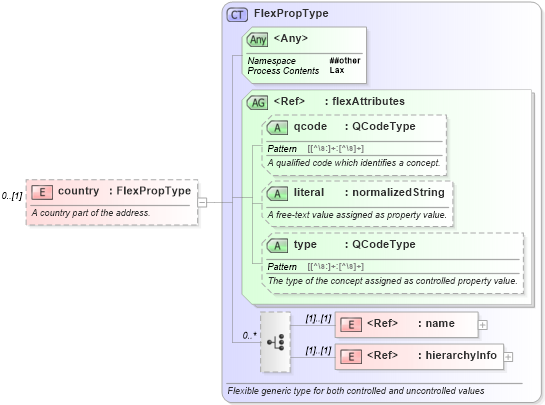Viewport: 545px width, 405px height.
Task: Select the <Any> label
Action: click(x=291, y=38)
